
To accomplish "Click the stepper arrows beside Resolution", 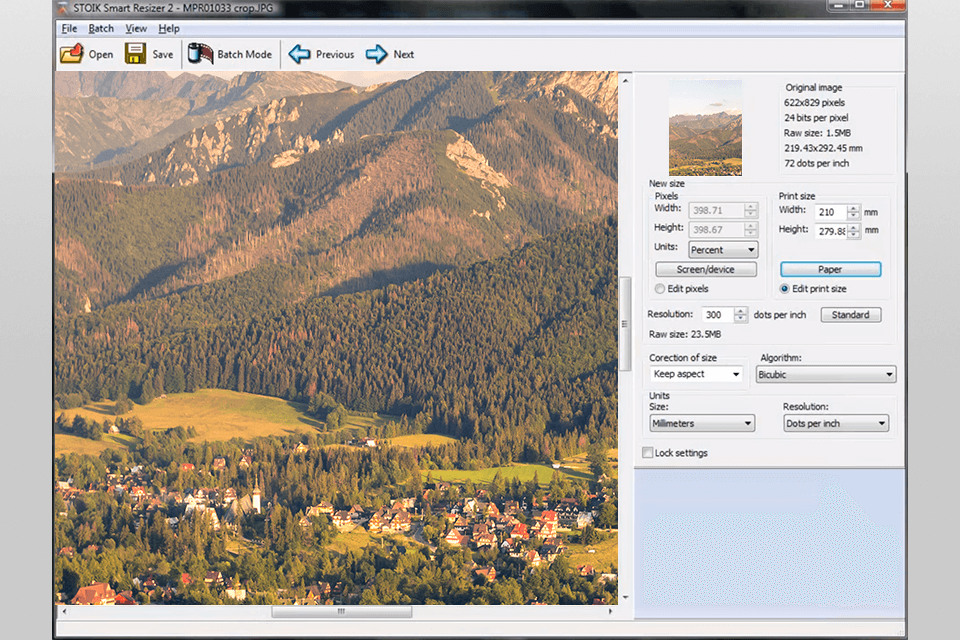I will pyautogui.click(x=741, y=315).
